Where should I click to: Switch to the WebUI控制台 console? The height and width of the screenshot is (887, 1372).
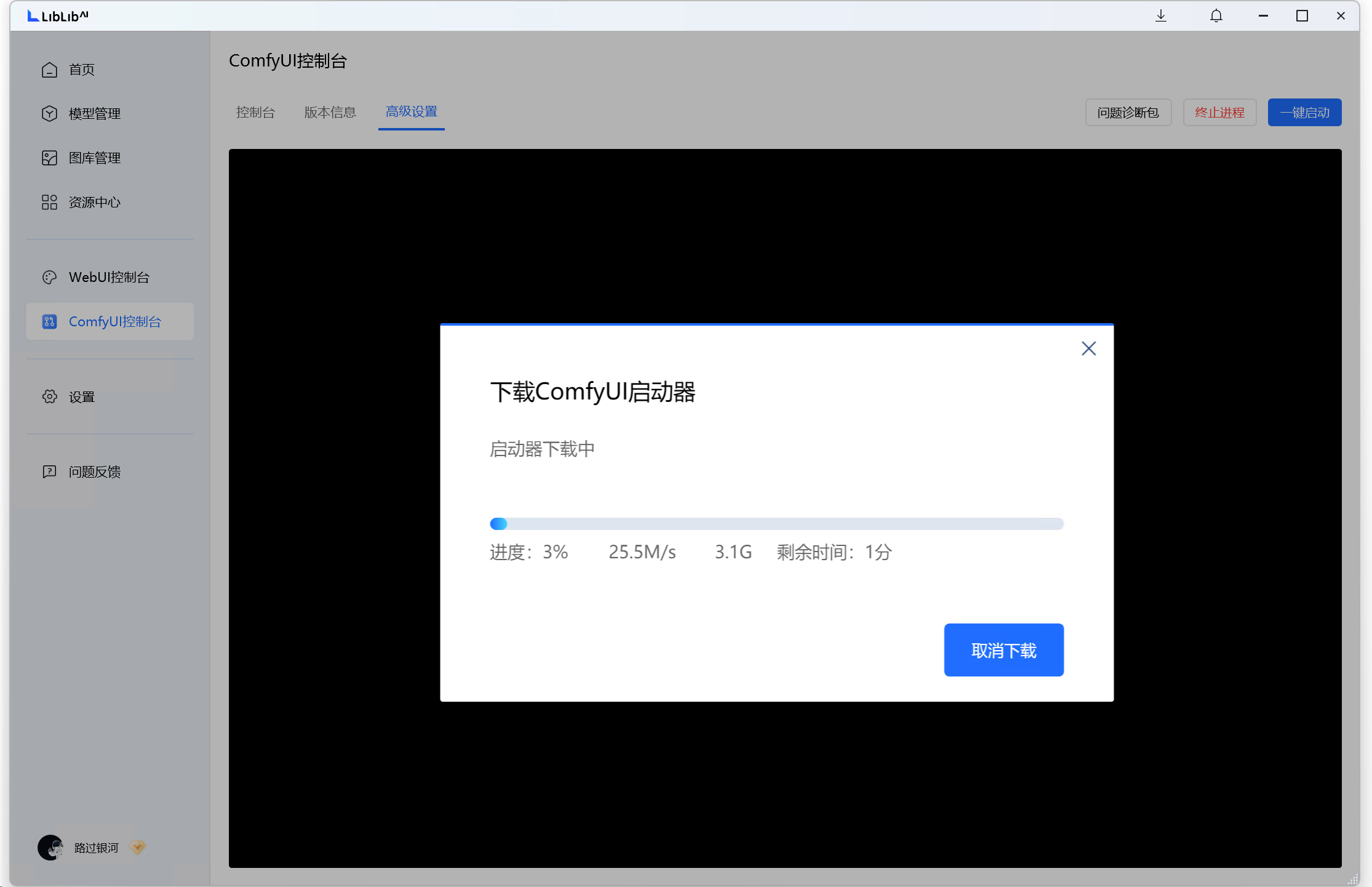click(109, 277)
